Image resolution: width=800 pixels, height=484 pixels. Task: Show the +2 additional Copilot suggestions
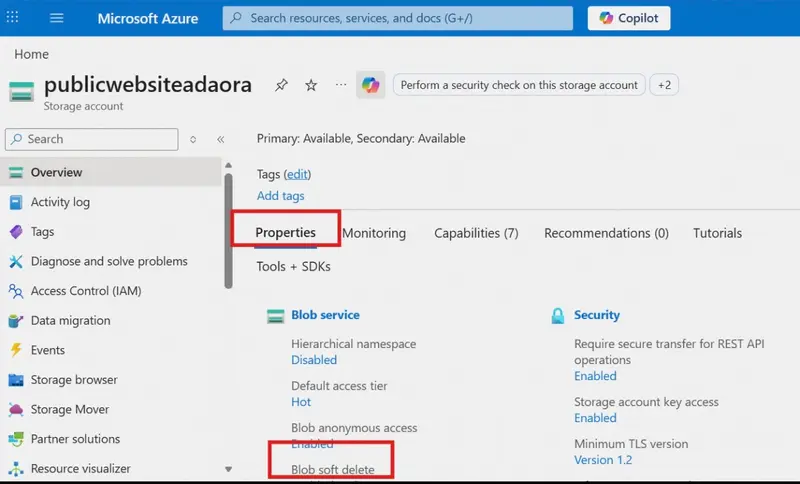pos(664,85)
